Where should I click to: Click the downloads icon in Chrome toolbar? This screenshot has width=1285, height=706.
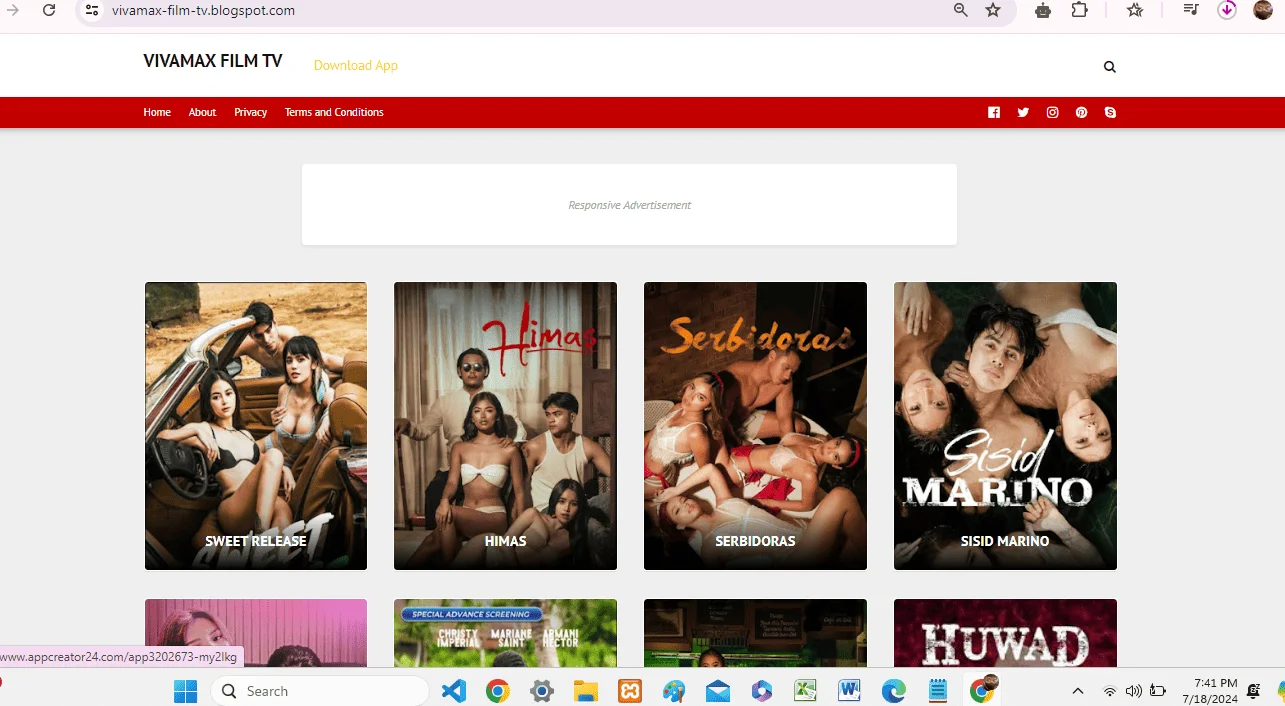1227,10
